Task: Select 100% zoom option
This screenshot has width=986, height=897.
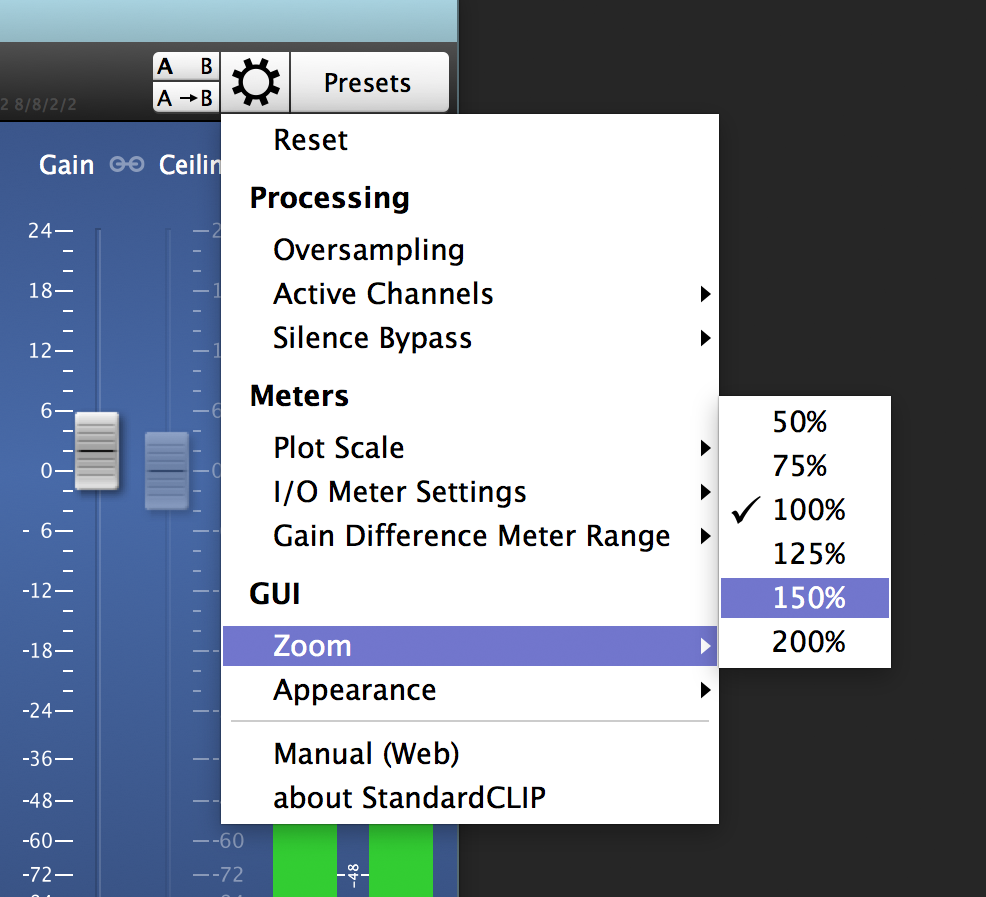Action: pos(805,510)
